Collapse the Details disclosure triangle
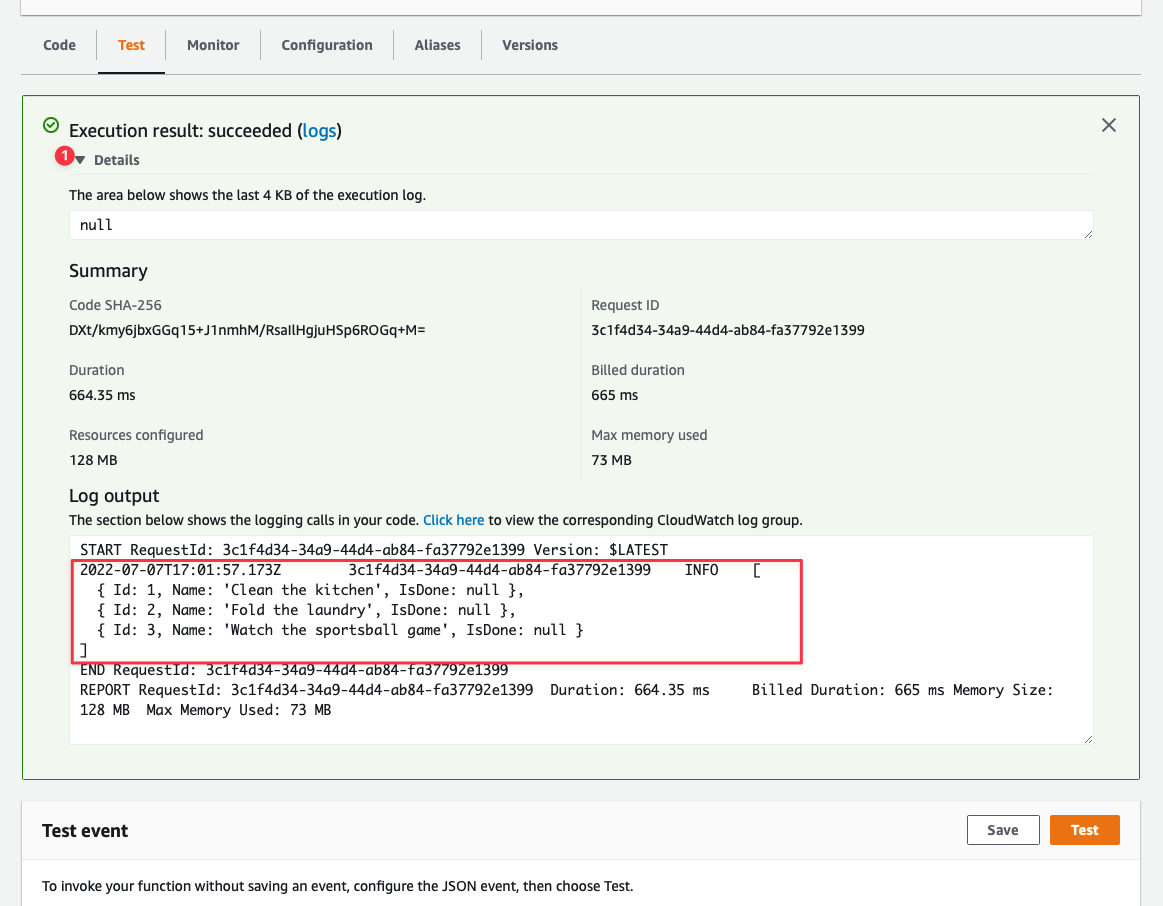Viewport: 1163px width, 906px height. coord(80,160)
